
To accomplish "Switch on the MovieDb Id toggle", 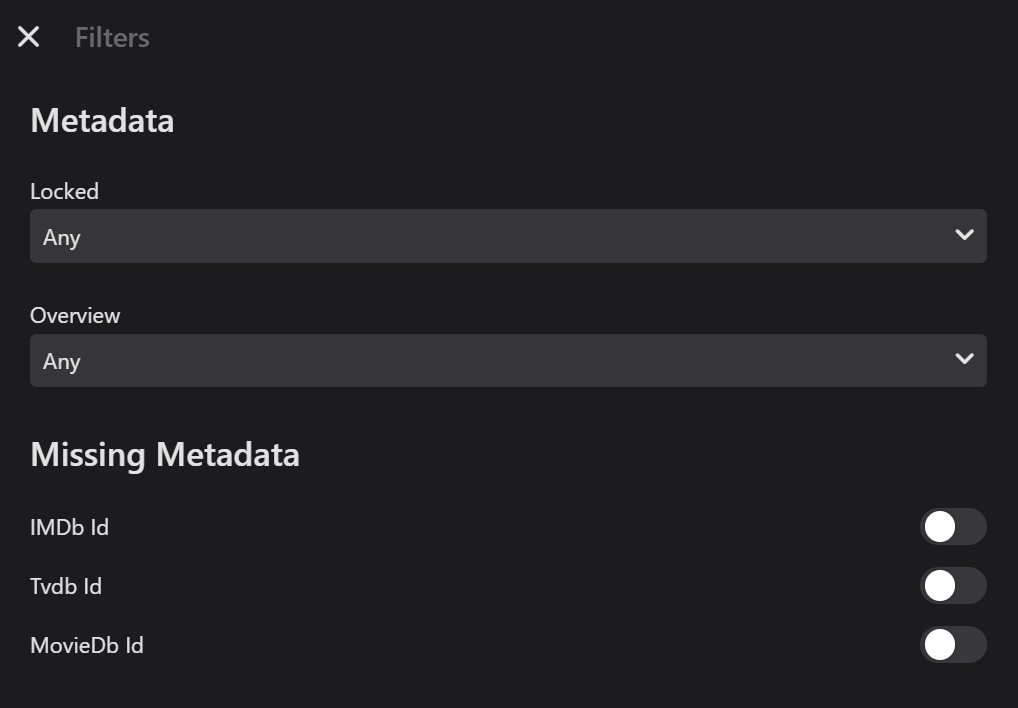I will 953,645.
